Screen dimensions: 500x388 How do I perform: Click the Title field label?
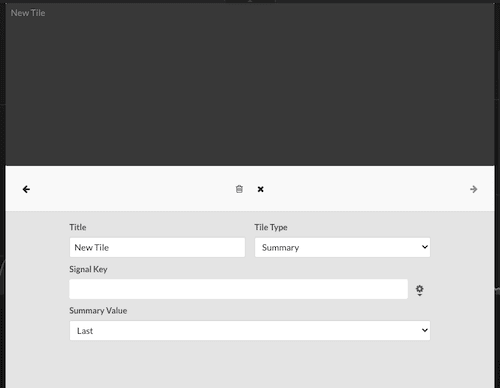(78, 227)
